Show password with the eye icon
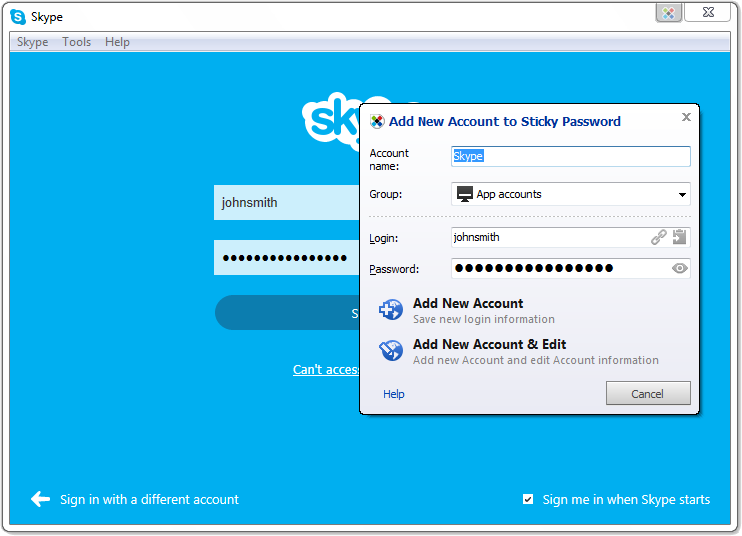 (680, 268)
